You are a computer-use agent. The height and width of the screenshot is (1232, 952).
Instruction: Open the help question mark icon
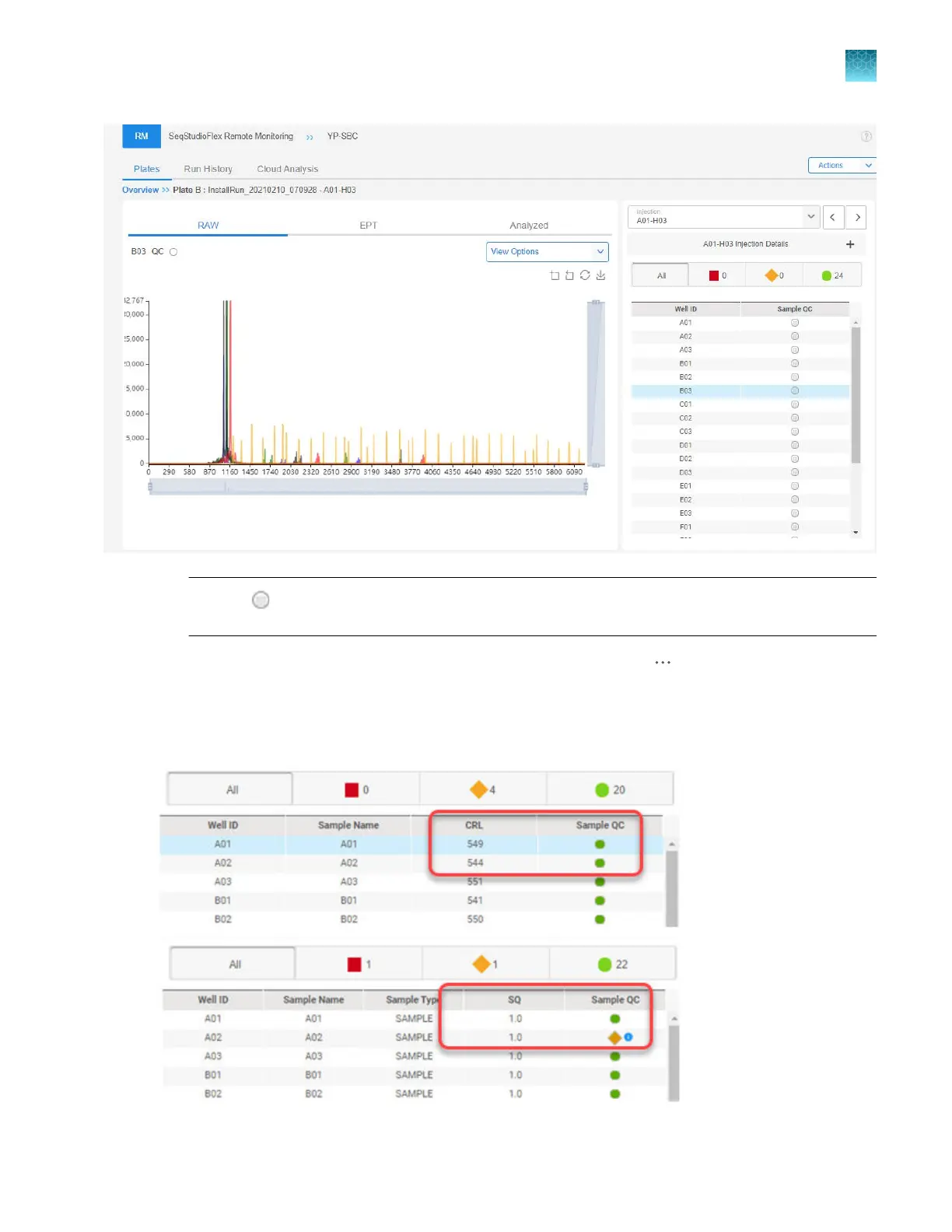866,137
